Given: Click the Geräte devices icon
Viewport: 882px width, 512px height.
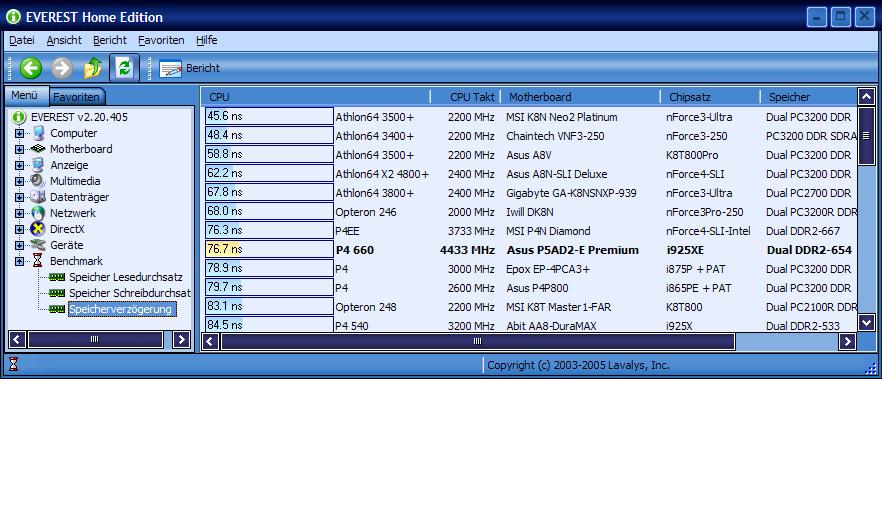Looking at the screenshot, I should [x=38, y=245].
